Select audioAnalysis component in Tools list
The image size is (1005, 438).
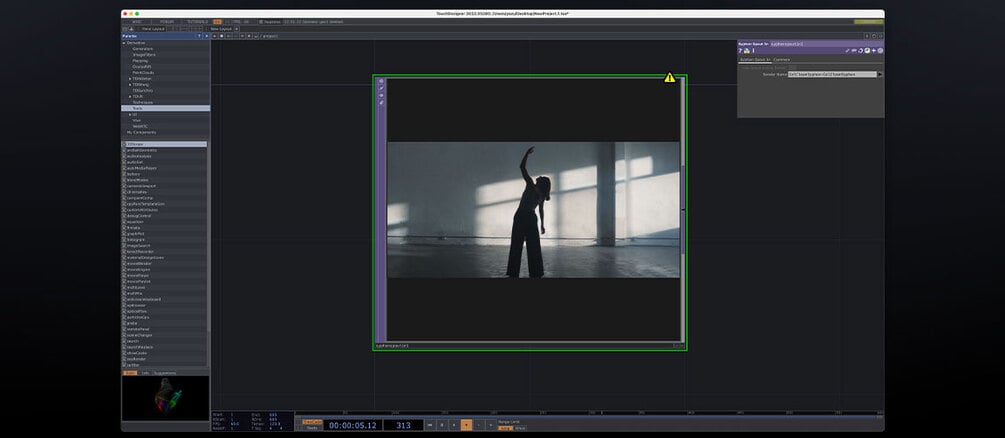pos(140,156)
